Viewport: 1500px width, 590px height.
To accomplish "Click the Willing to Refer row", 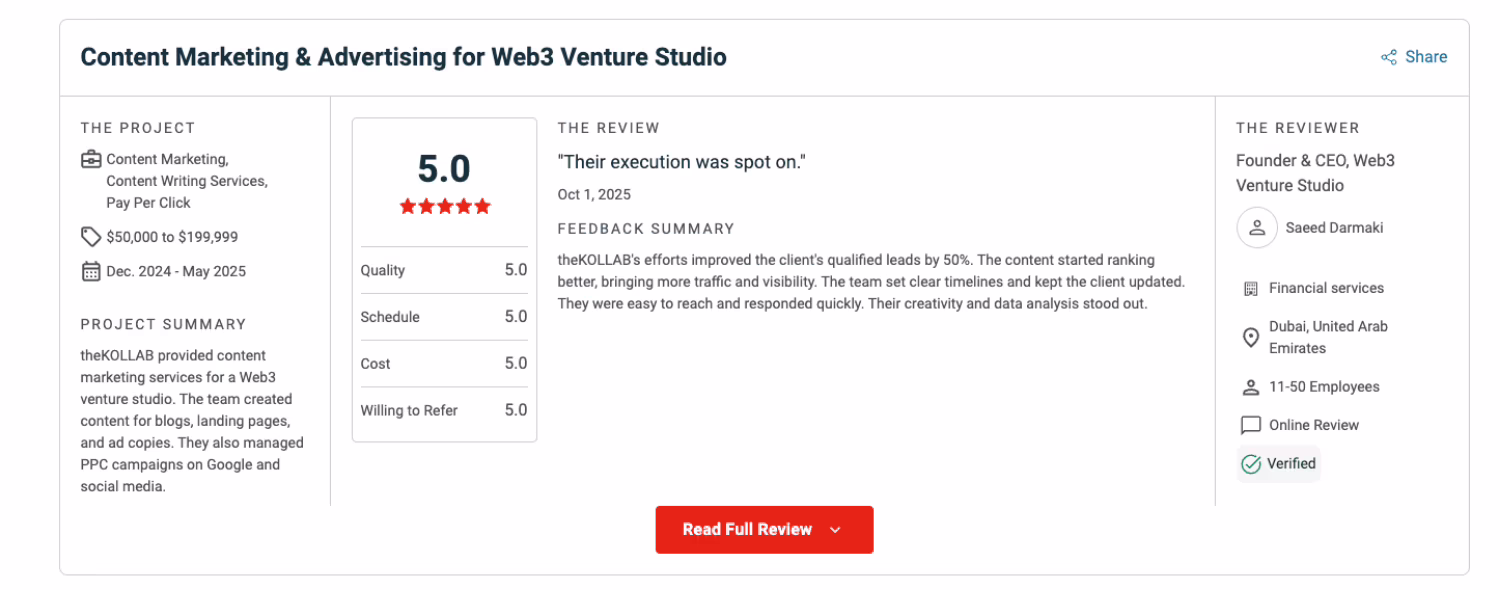I will (x=444, y=410).
